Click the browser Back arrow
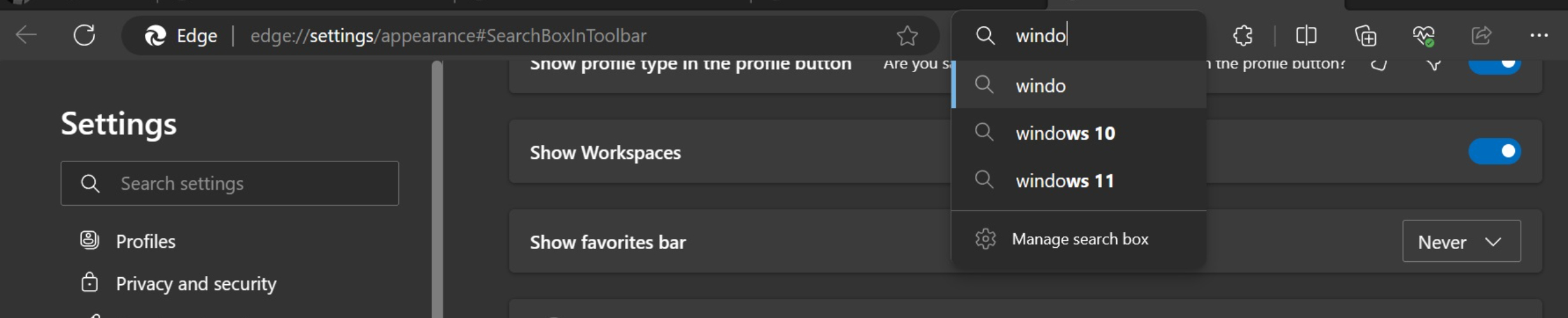Image resolution: width=1568 pixels, height=318 pixels. pyautogui.click(x=26, y=35)
